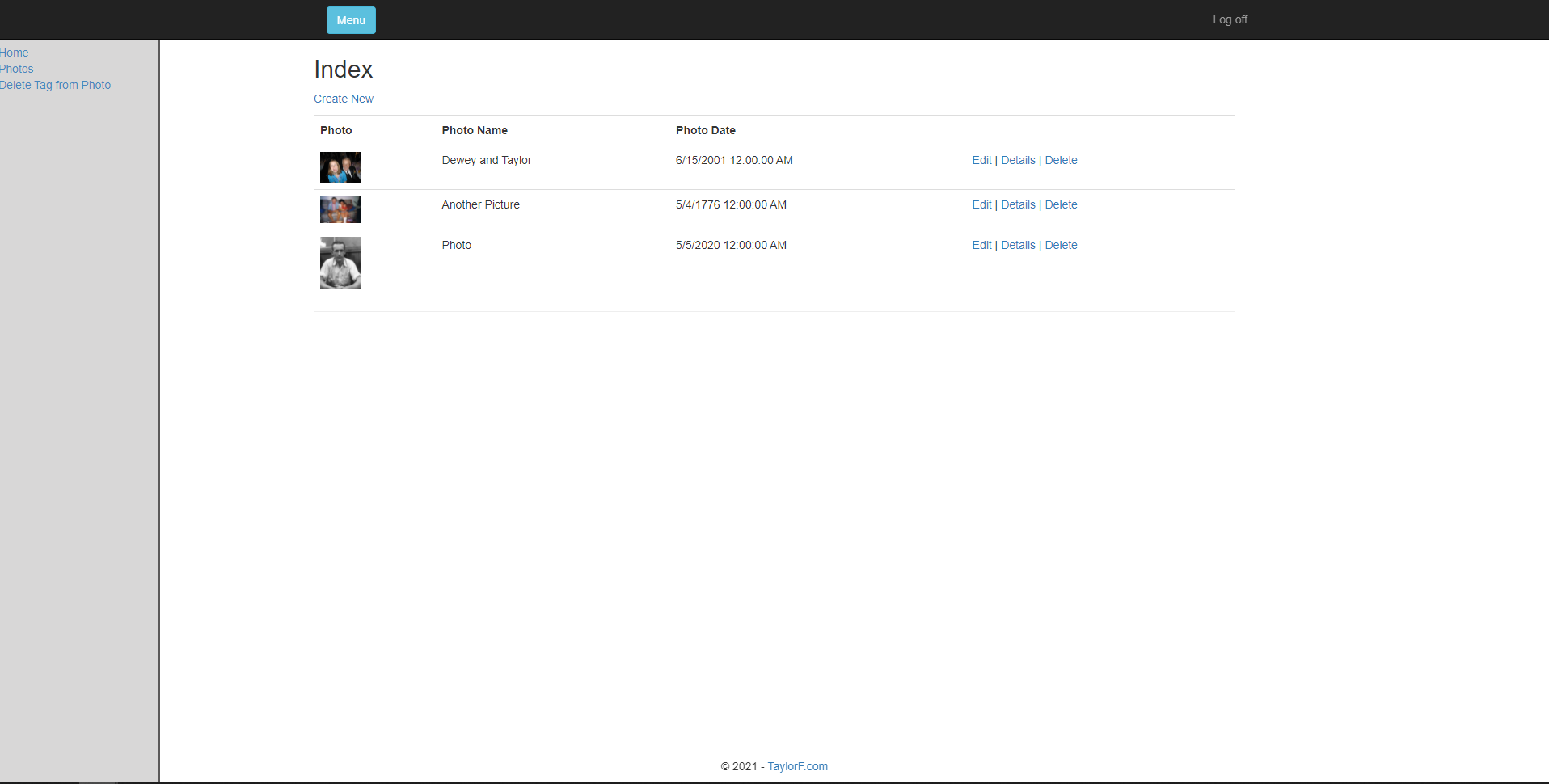Open the Another Picture thumbnail
This screenshot has height=784, width=1549.
pos(340,209)
